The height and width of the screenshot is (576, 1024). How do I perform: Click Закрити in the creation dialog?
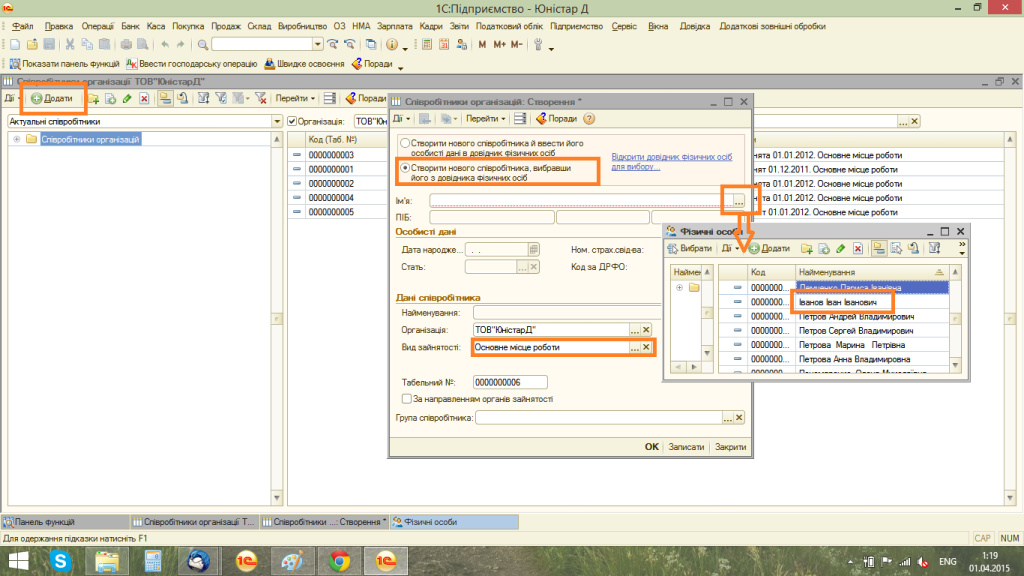(730, 447)
